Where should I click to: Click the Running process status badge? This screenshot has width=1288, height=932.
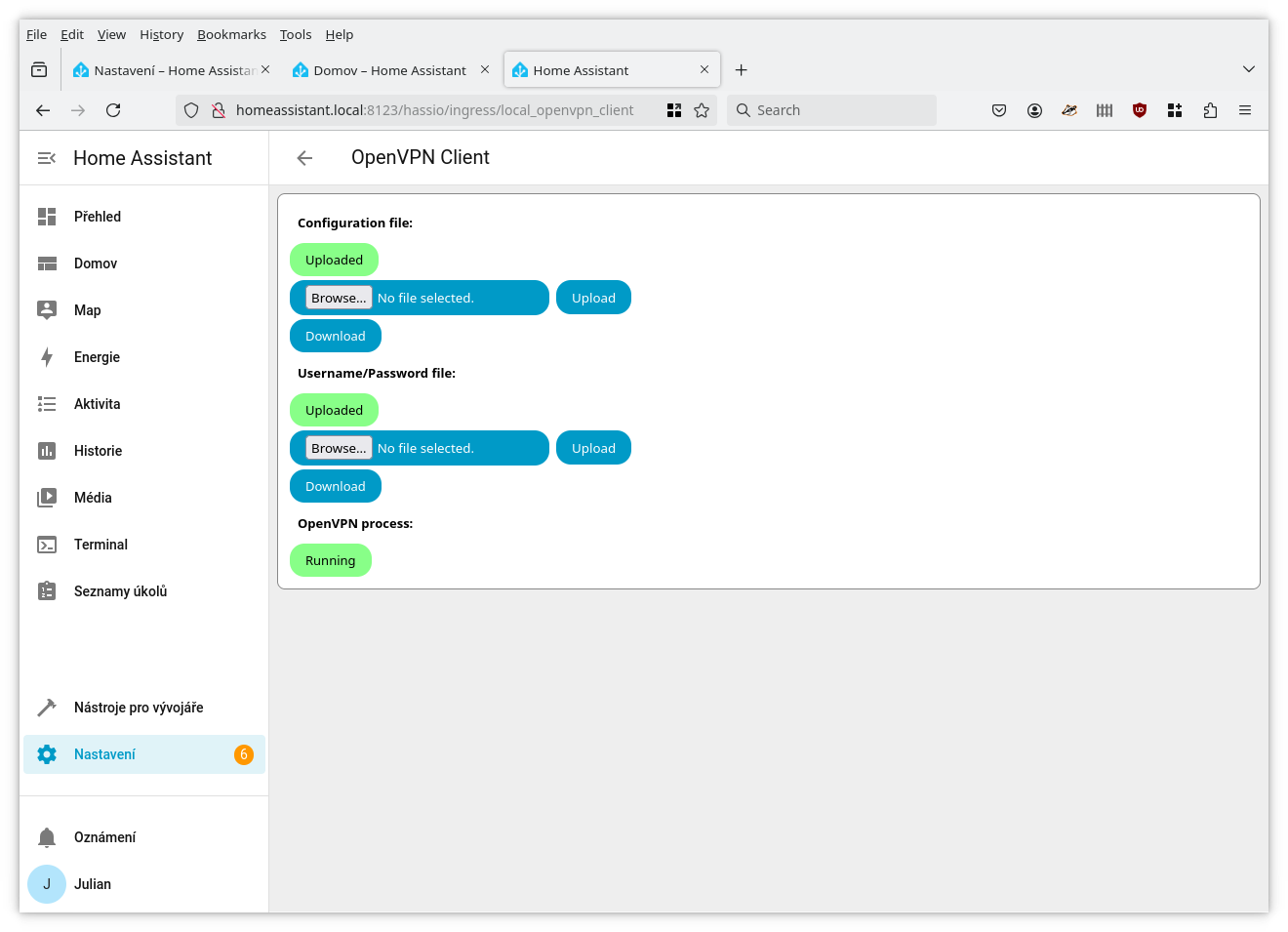click(x=331, y=560)
